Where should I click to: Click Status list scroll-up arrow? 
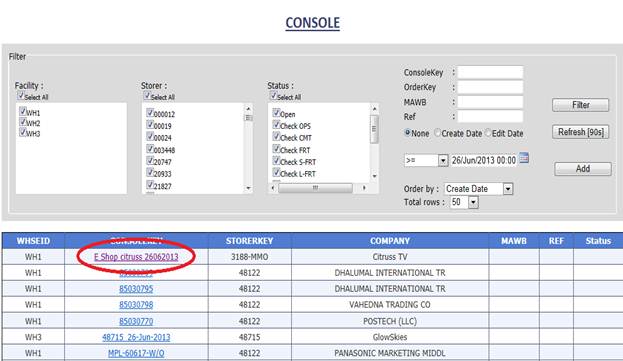point(374,108)
